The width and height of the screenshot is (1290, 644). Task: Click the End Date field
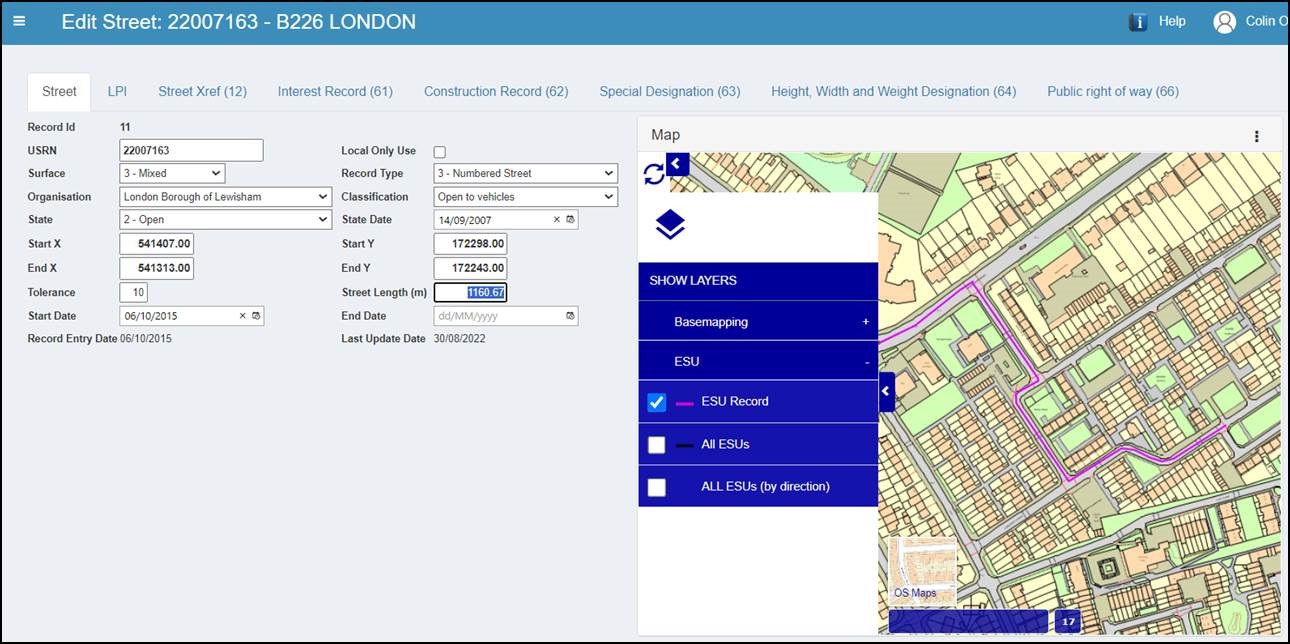(506, 316)
